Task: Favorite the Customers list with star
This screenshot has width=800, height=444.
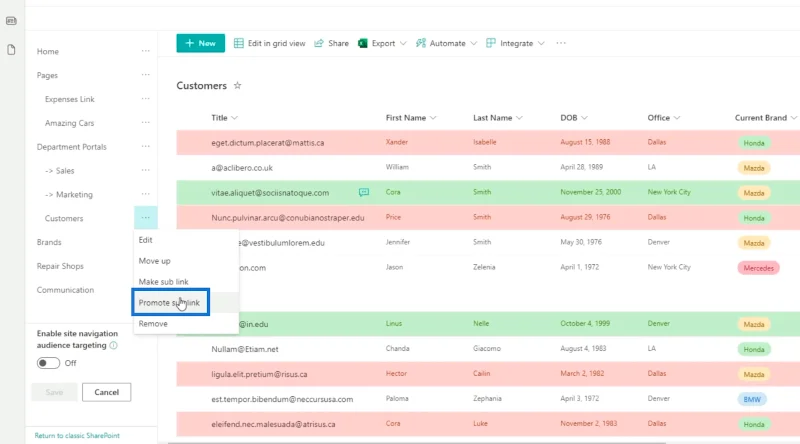Action: (237, 85)
